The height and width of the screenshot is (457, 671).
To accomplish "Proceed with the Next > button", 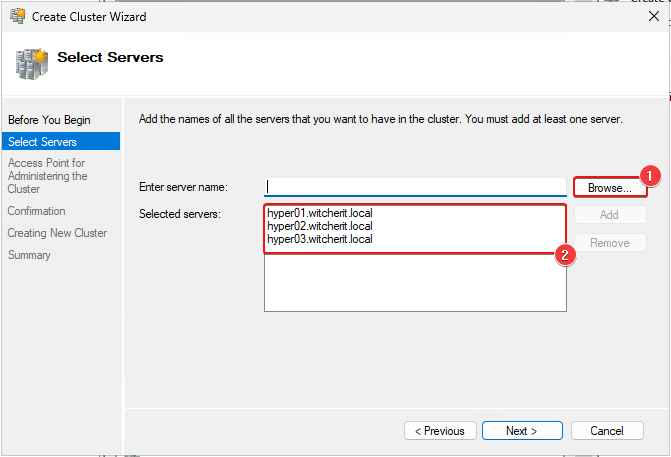I will 521,431.
